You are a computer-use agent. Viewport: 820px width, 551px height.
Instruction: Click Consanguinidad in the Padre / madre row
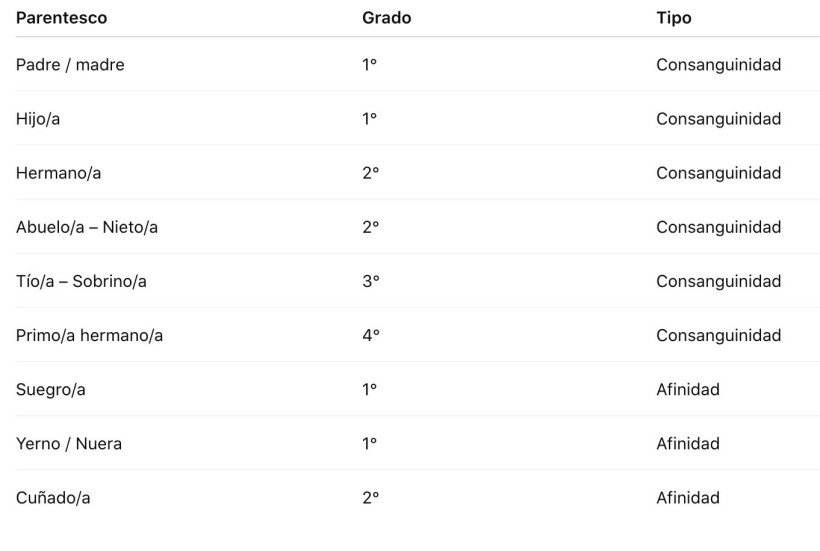(718, 65)
